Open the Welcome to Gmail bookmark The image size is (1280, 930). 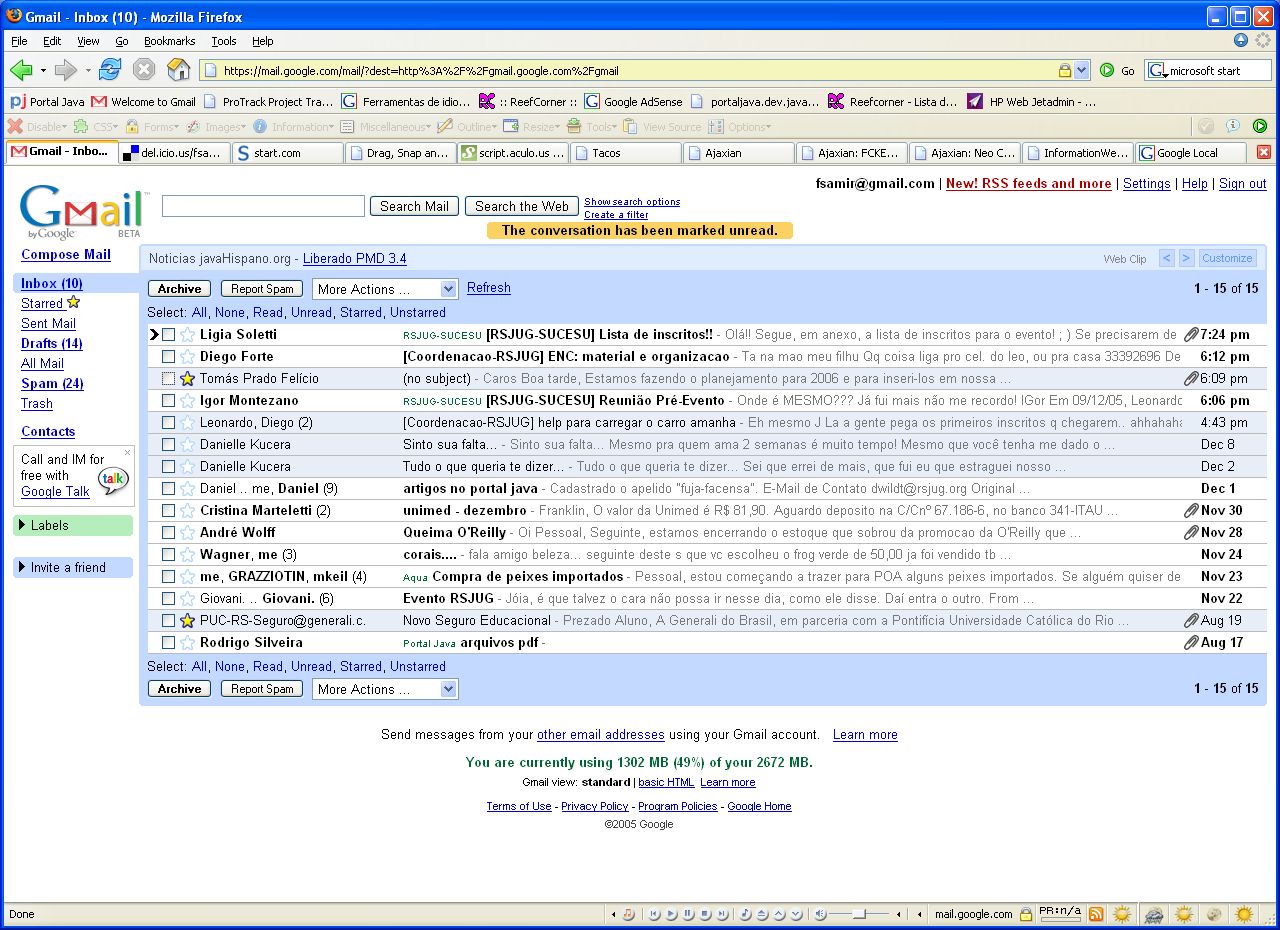143,101
